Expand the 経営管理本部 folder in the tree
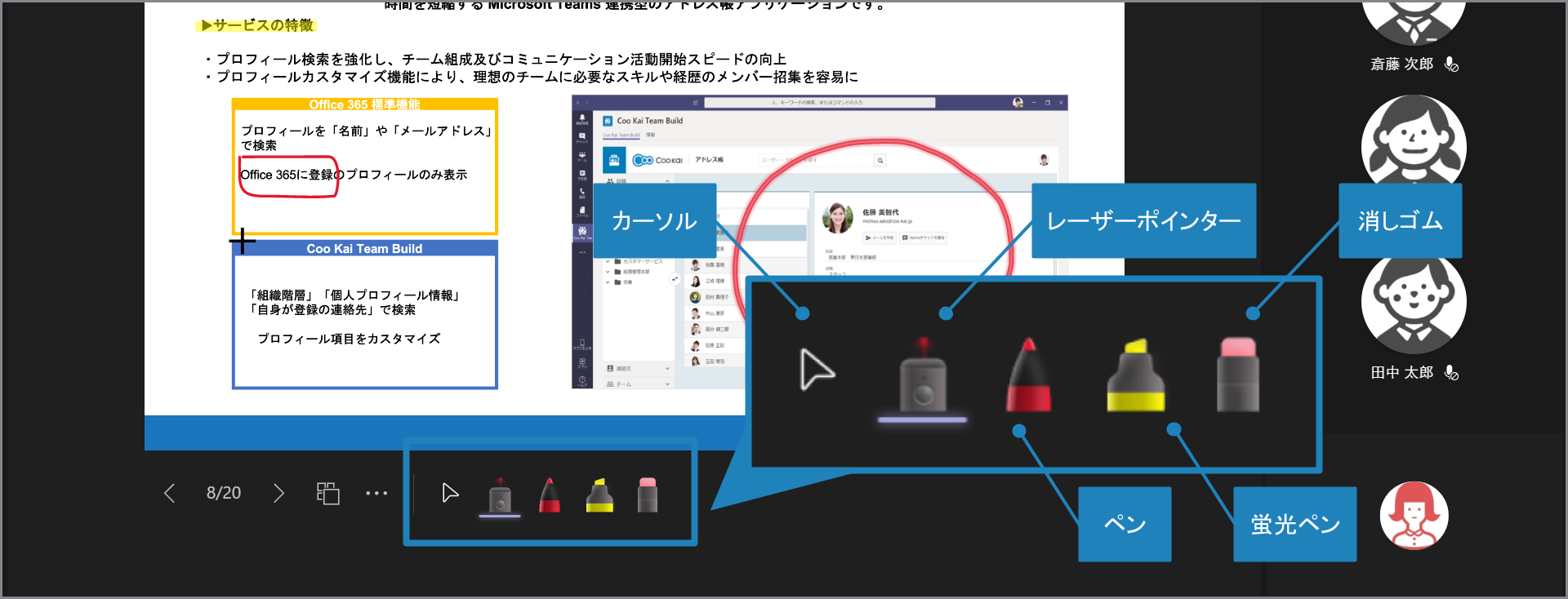 click(x=608, y=272)
